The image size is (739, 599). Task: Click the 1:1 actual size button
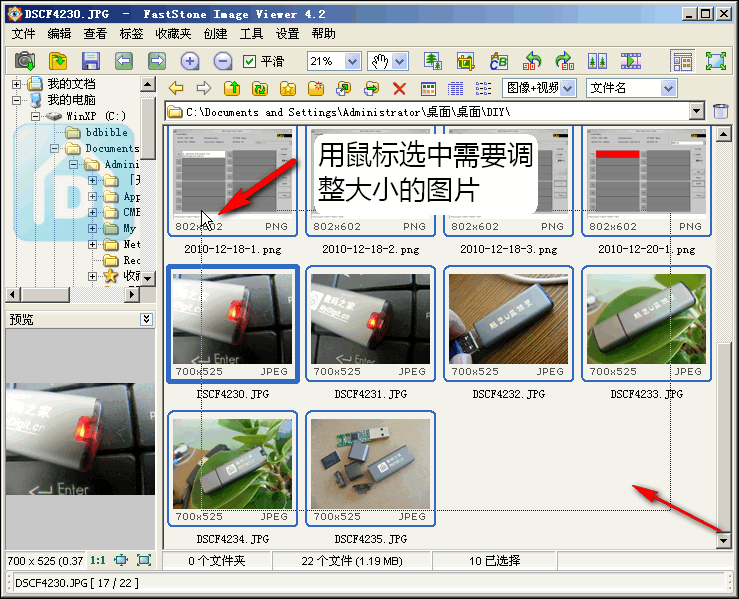coord(98,560)
